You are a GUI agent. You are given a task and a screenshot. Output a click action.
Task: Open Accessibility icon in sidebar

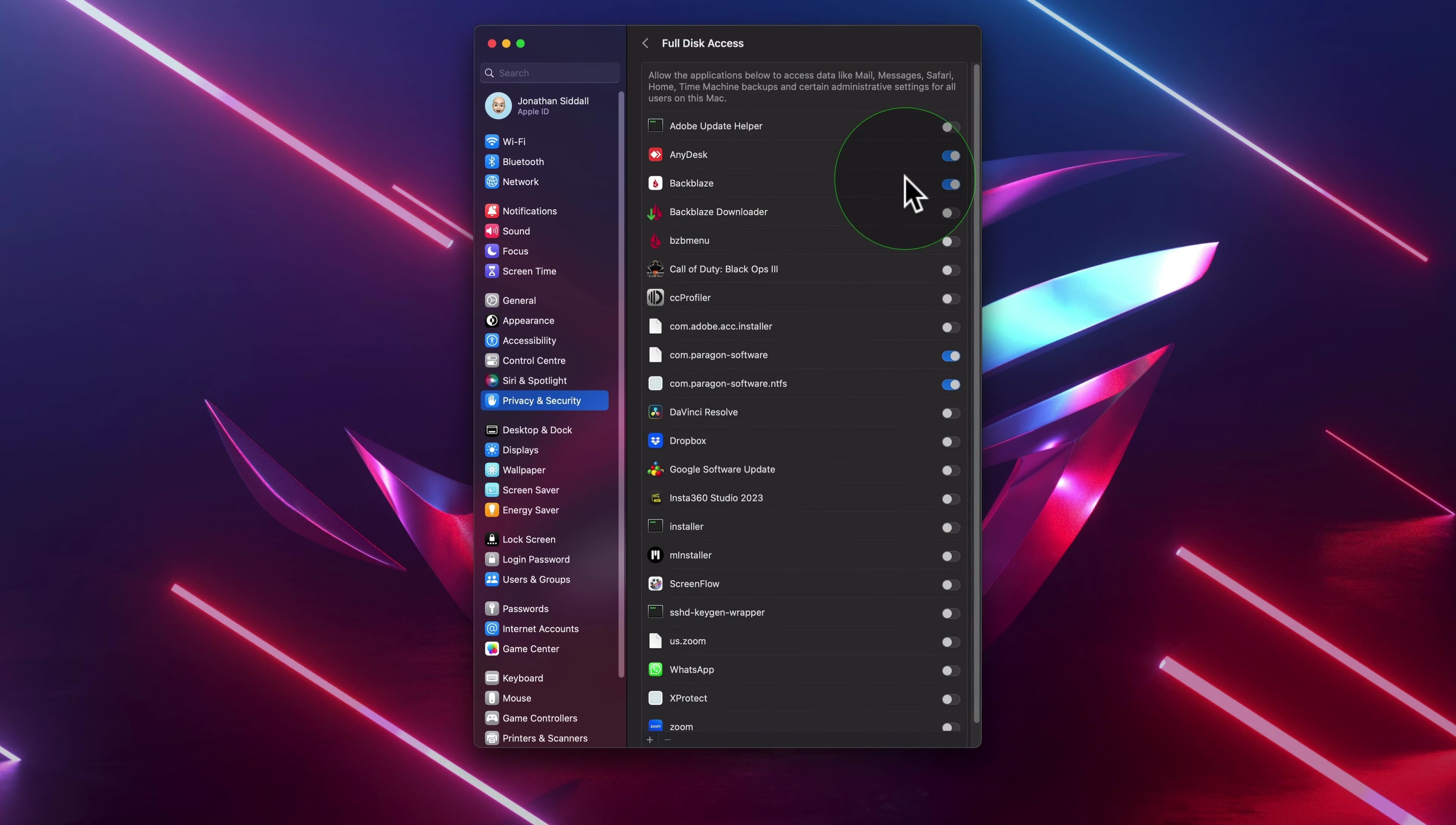pos(492,340)
